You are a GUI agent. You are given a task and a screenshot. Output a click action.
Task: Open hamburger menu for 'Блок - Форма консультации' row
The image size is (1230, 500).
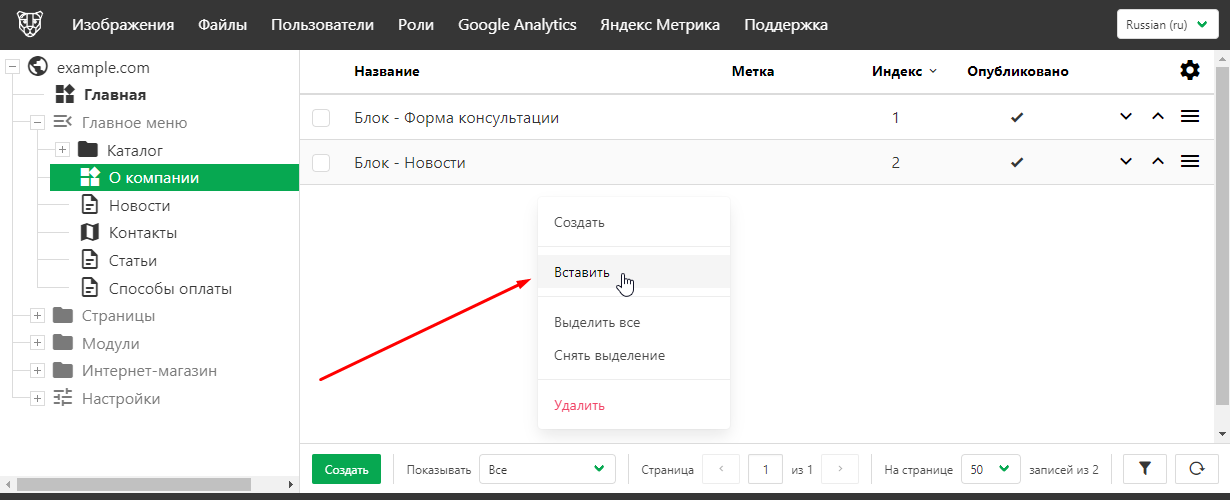(1190, 117)
